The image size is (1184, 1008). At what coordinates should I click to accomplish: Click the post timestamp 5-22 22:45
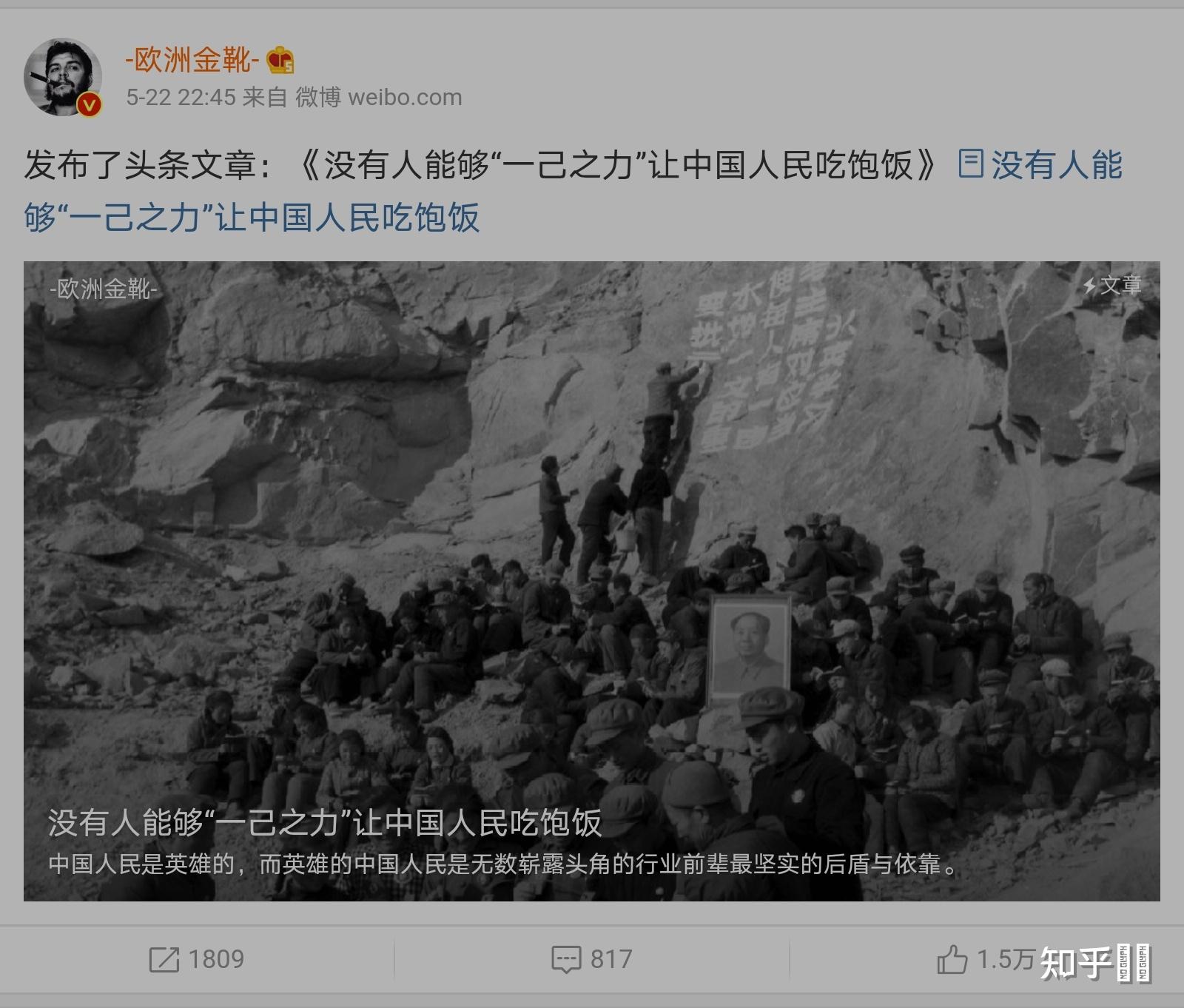coord(181,97)
